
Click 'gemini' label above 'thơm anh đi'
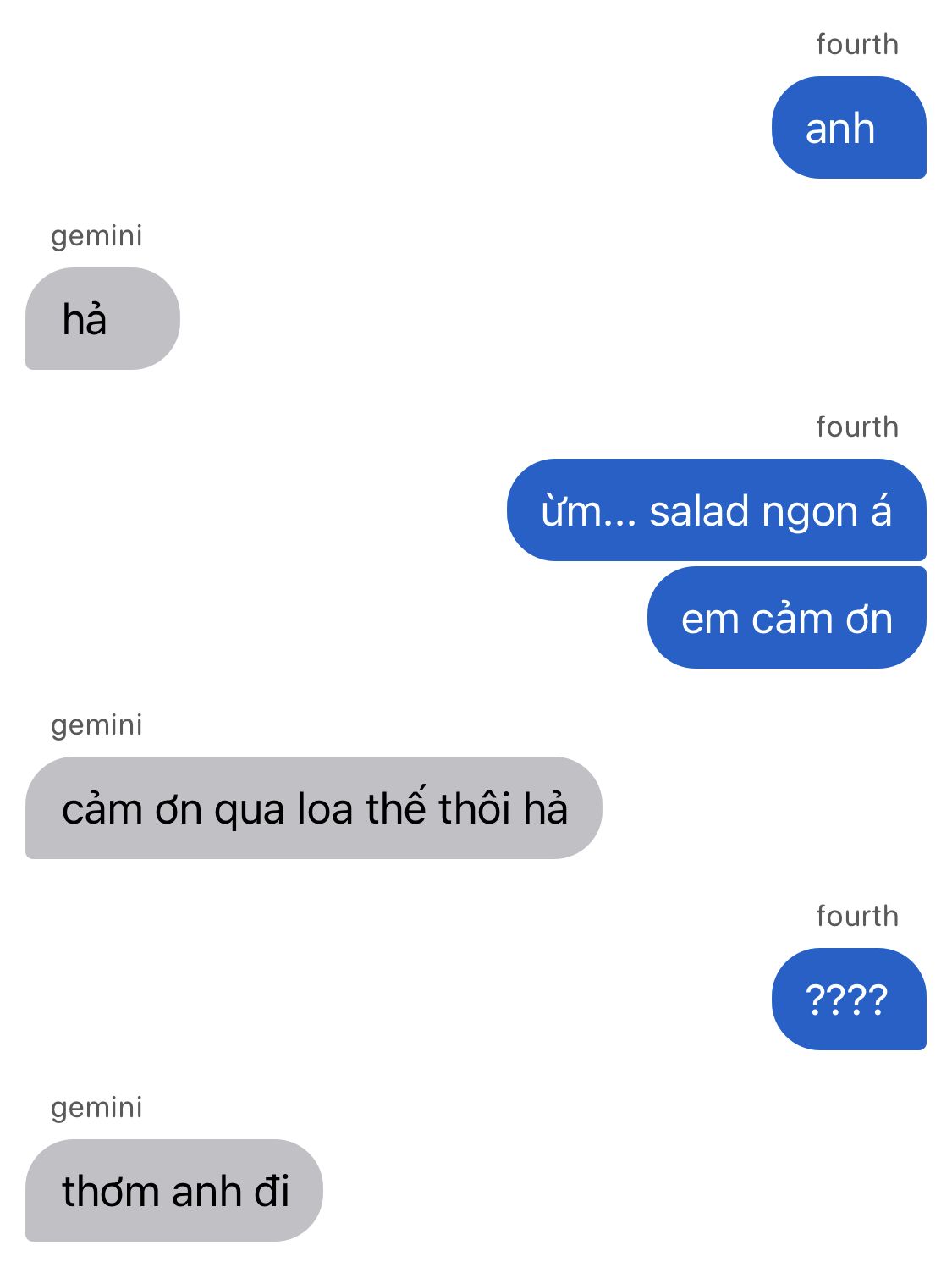pos(96,1108)
